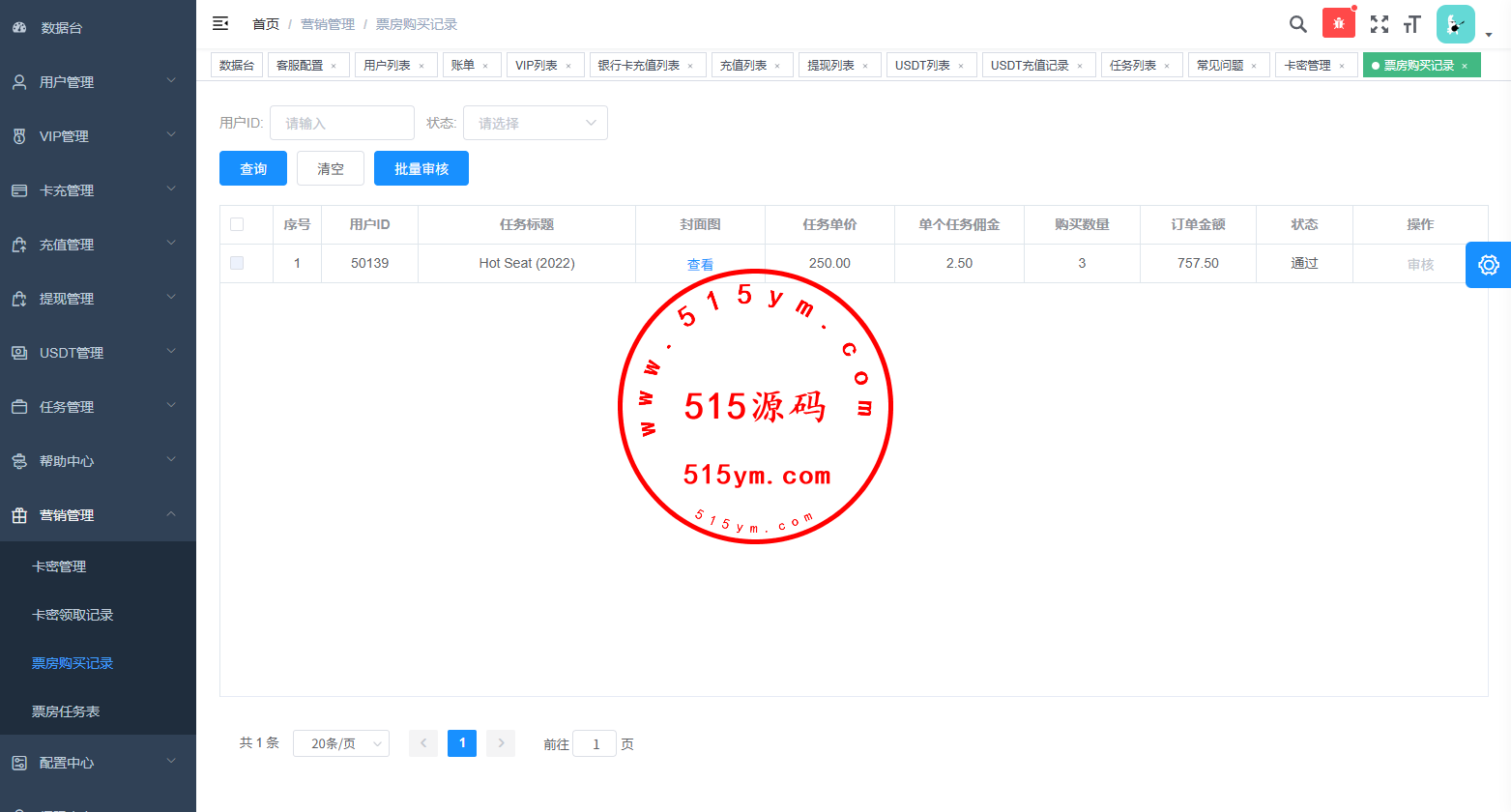Image resolution: width=1511 pixels, height=812 pixels.
Task: Open 票房任务表 in the sidebar
Action: 66,711
